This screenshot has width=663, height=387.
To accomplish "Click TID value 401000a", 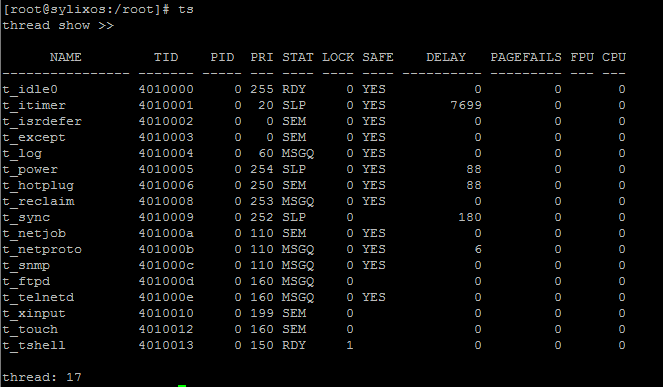I will pos(166,234).
